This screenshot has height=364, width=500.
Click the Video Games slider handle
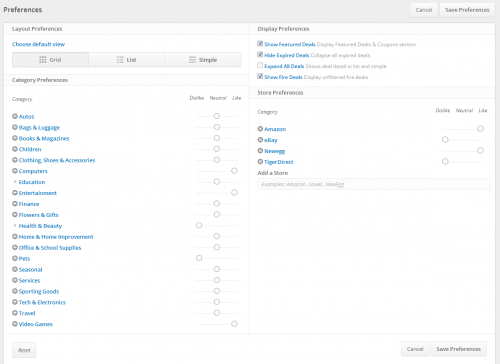[234, 324]
